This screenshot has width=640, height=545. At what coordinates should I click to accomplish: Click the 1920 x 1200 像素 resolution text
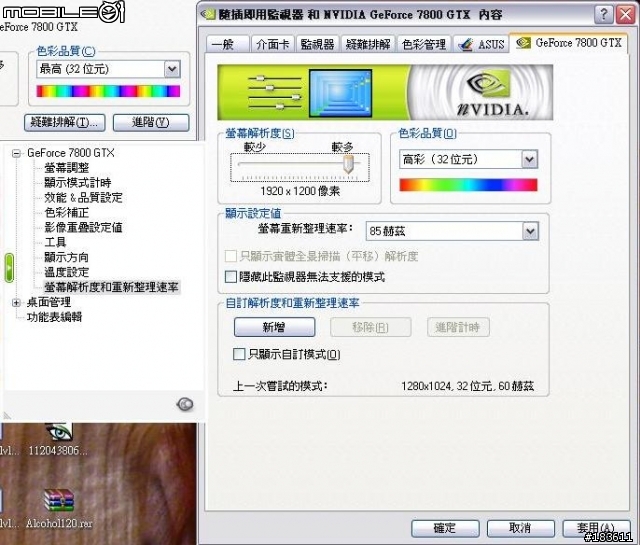[300, 191]
